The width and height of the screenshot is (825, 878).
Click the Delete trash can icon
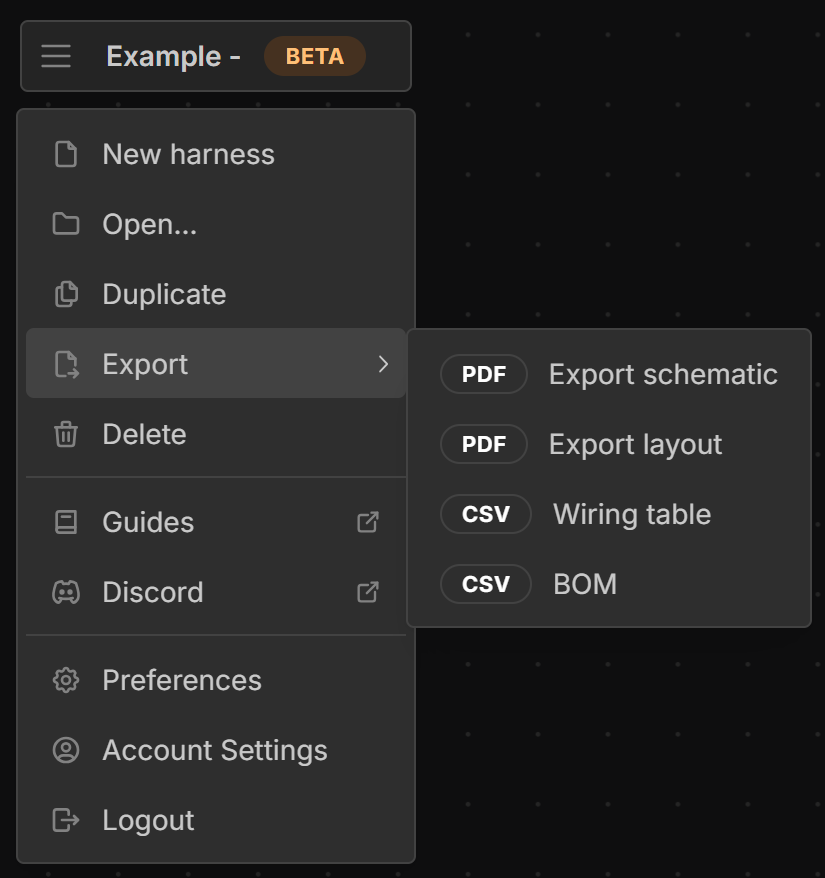click(x=66, y=434)
